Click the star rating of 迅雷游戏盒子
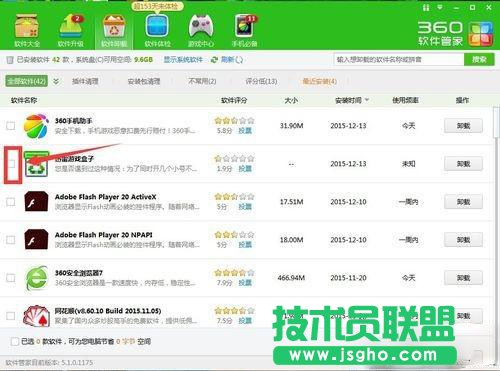Viewport: 500px width, 371px height. click(x=234, y=158)
